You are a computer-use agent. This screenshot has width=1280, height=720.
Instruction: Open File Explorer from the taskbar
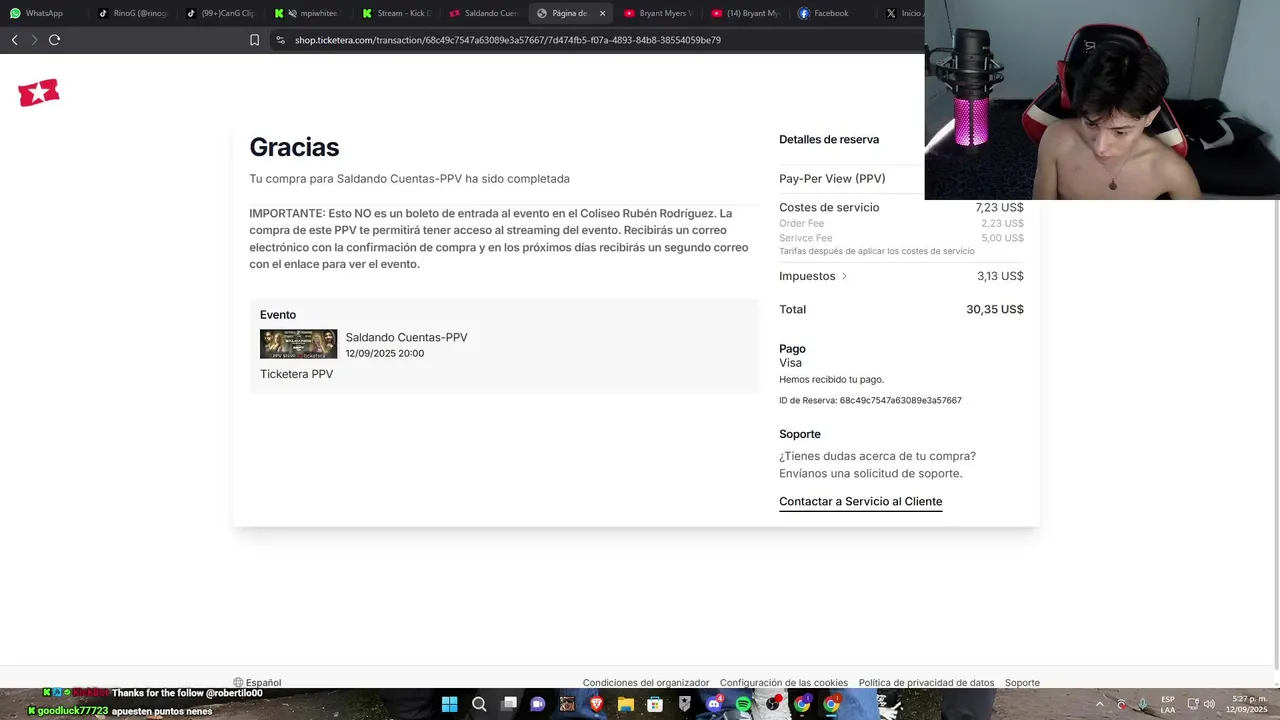pos(626,704)
